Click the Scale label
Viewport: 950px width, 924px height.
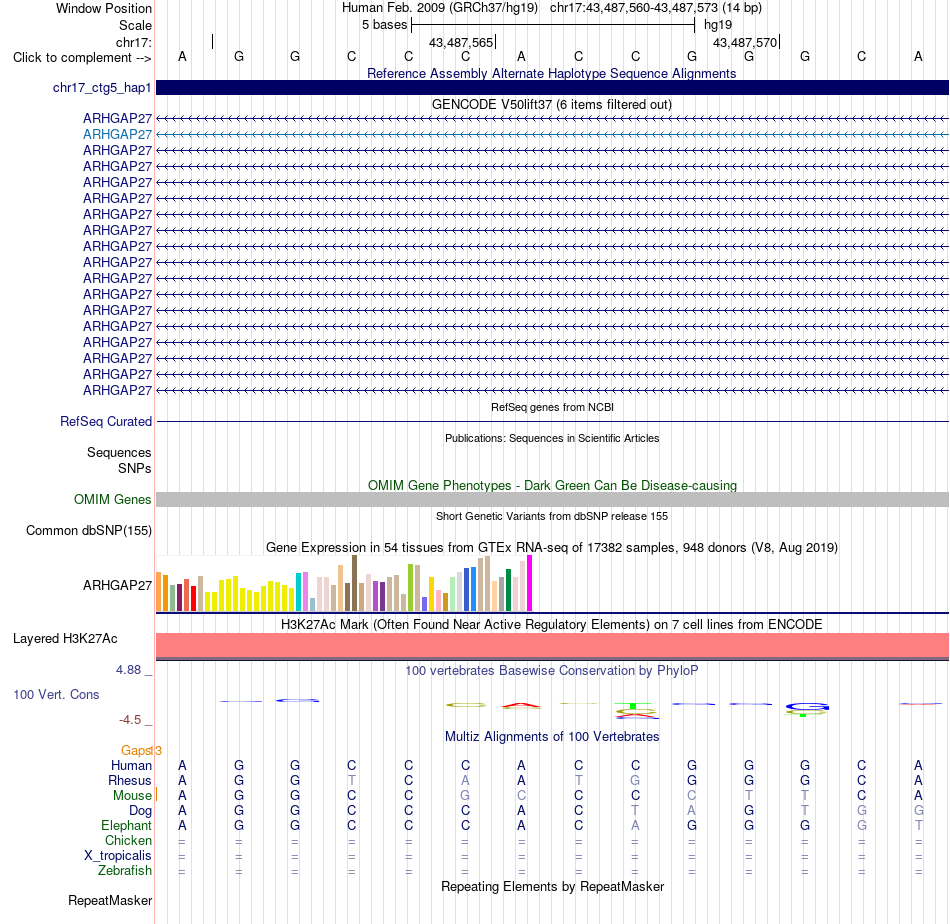click(x=136, y=25)
